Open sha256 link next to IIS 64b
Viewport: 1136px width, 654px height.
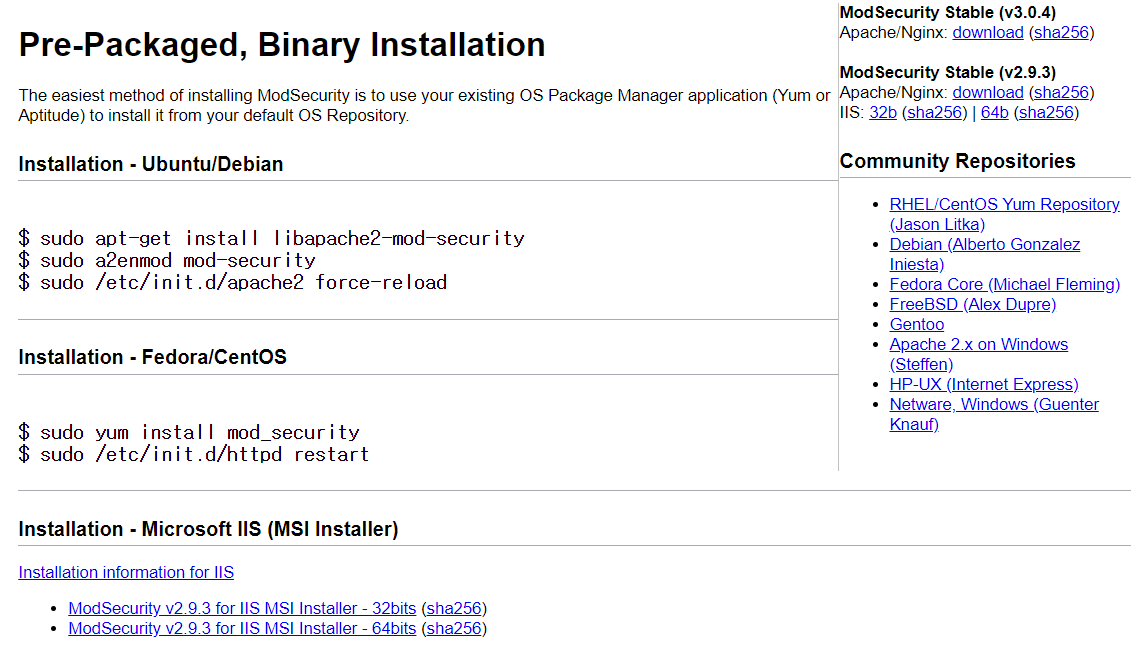coord(1046,113)
